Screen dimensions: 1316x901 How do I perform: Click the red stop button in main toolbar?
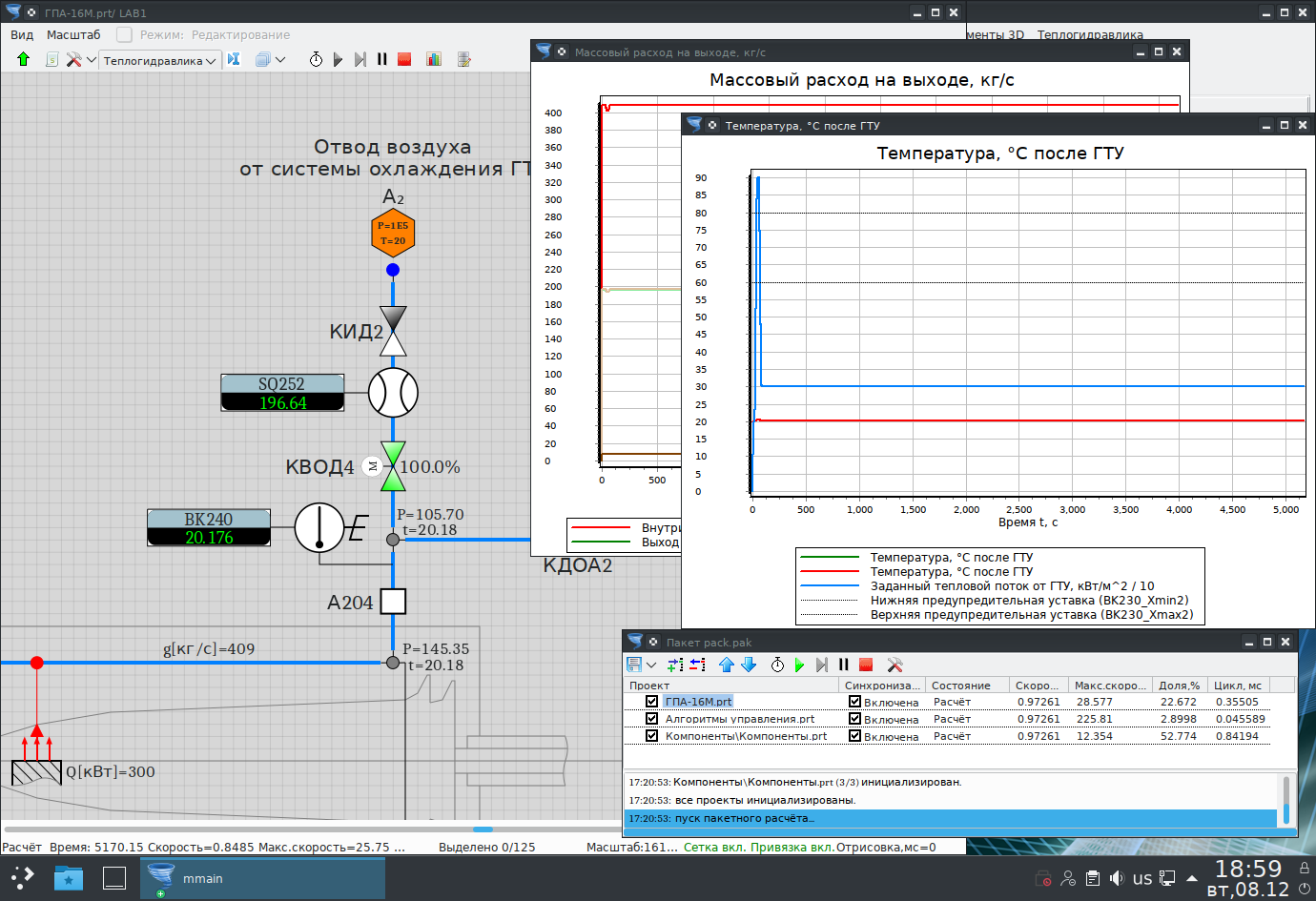[x=404, y=59]
